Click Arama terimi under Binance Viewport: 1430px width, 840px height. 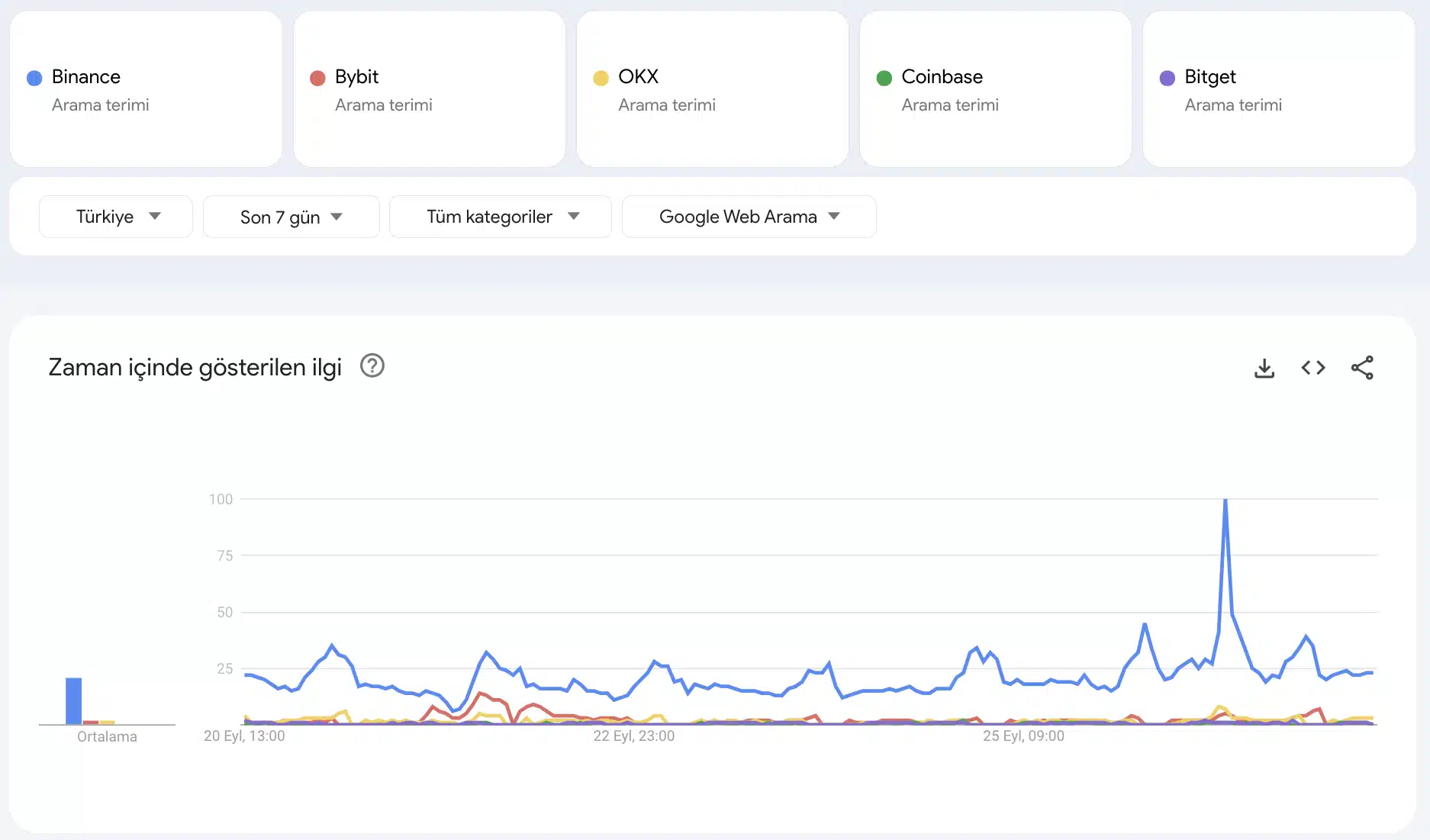point(100,105)
